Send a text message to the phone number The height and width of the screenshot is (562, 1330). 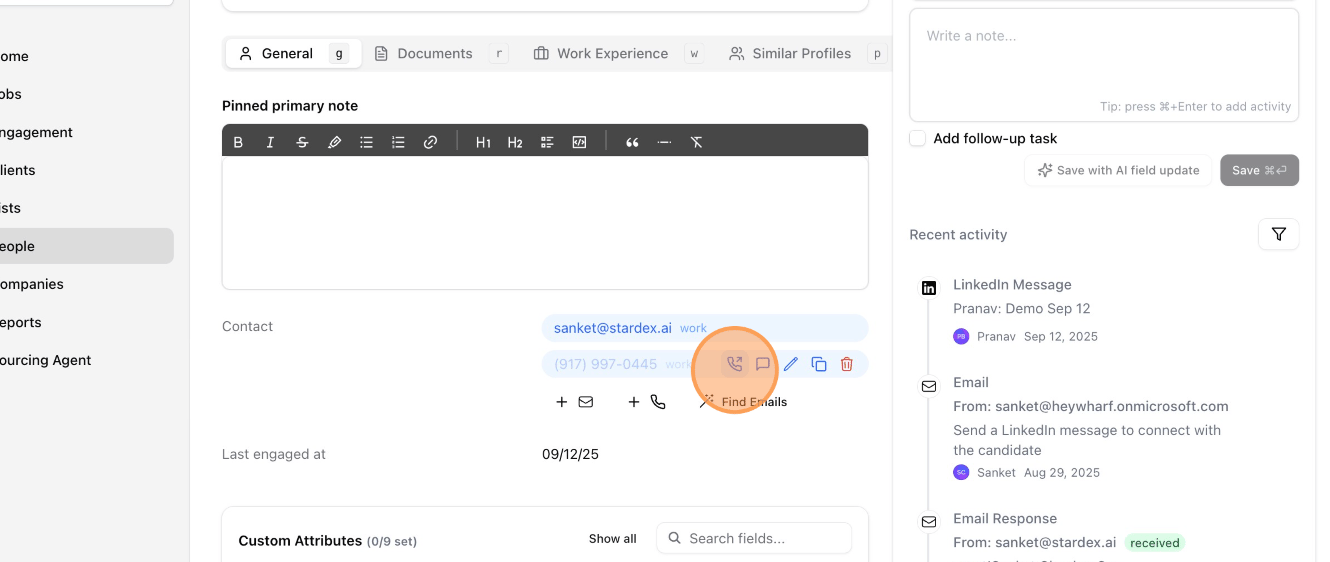click(x=762, y=364)
